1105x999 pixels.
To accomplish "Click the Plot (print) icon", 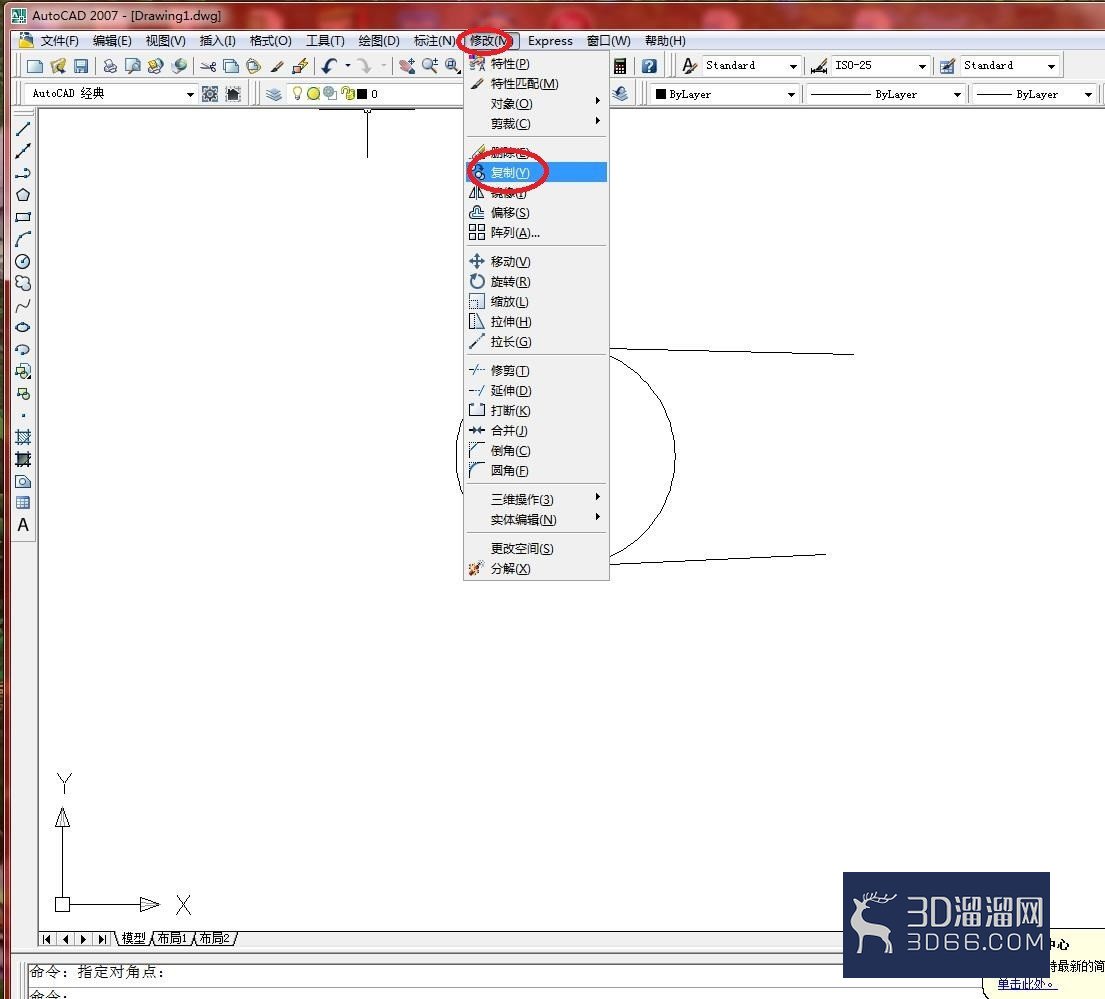I will tap(109, 66).
